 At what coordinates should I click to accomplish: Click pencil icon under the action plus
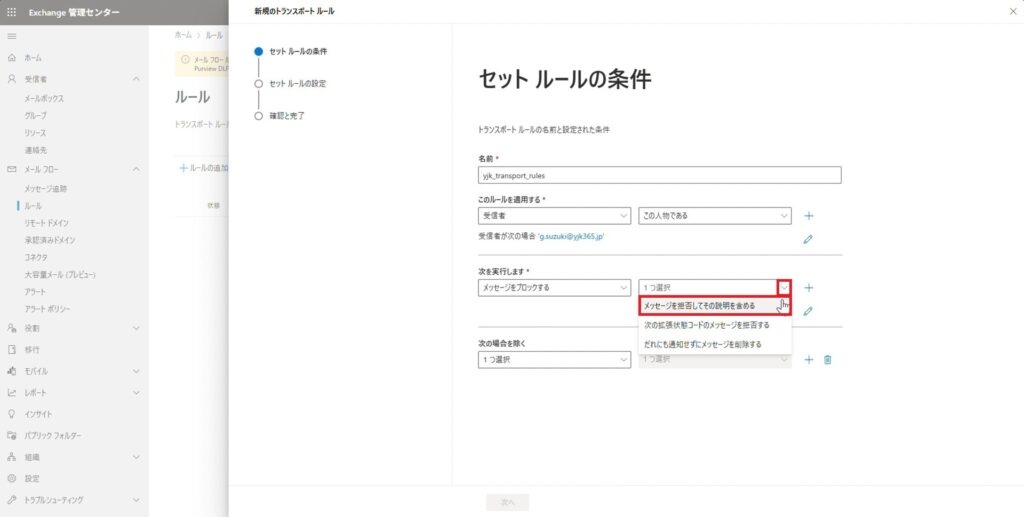(808, 311)
